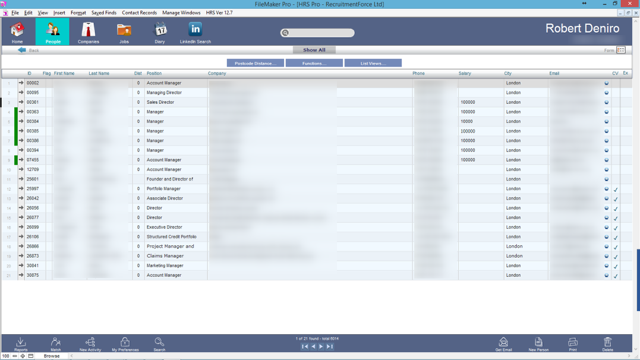Open the Home section icon
640x360 pixels.
click(17, 30)
